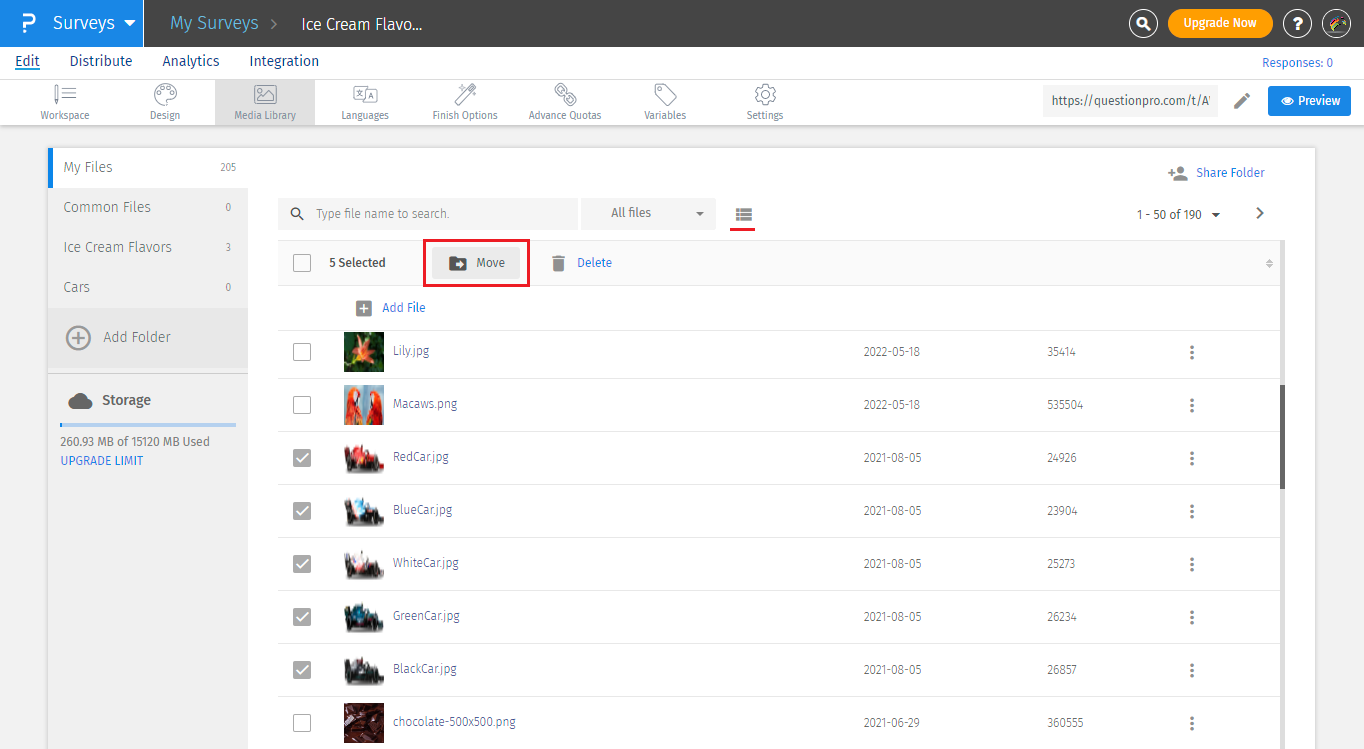Open more options for chocolate-500x500.png
The width and height of the screenshot is (1364, 749).
tap(1192, 723)
